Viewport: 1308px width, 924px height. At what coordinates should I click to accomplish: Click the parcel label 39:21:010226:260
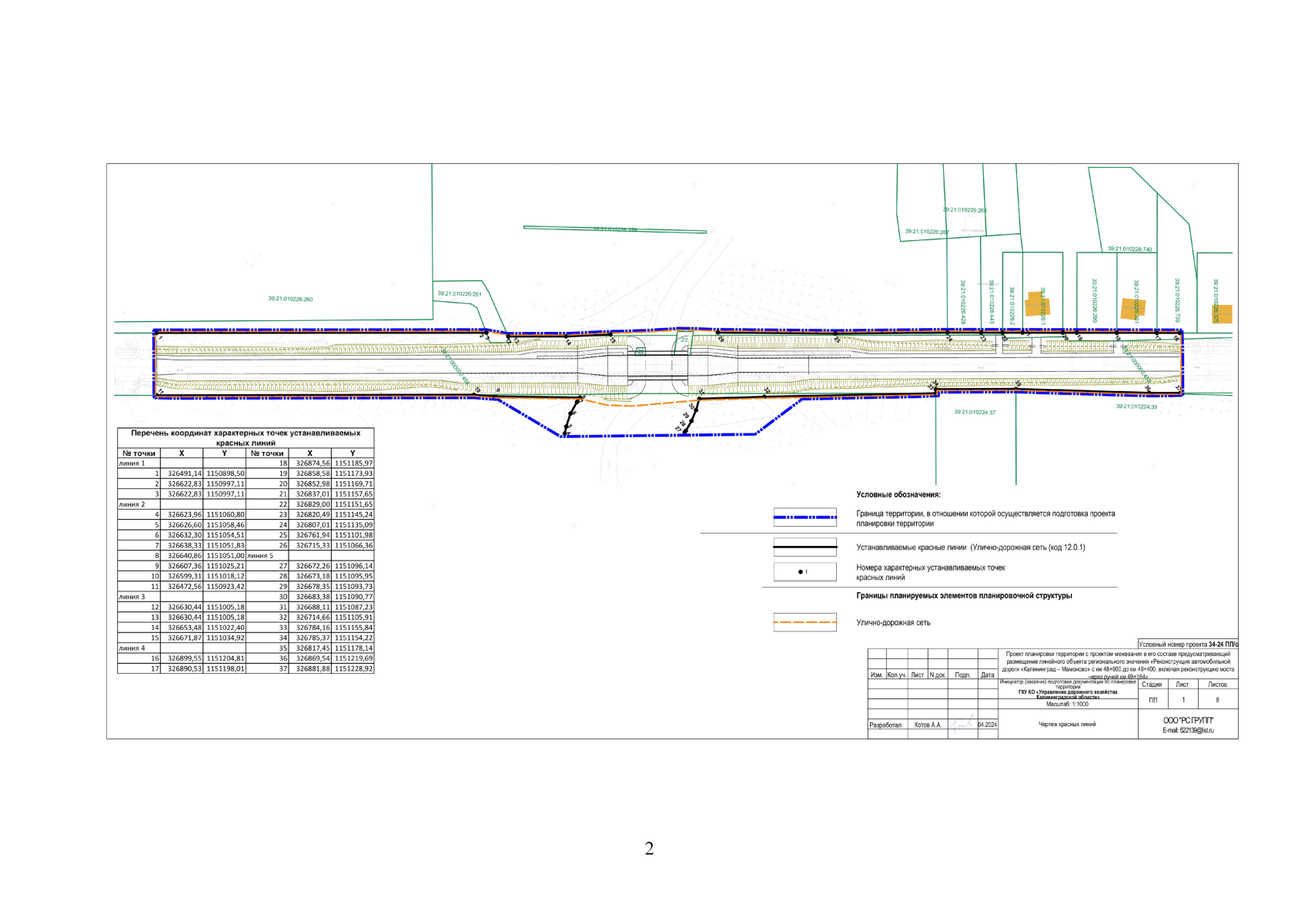(x=290, y=299)
